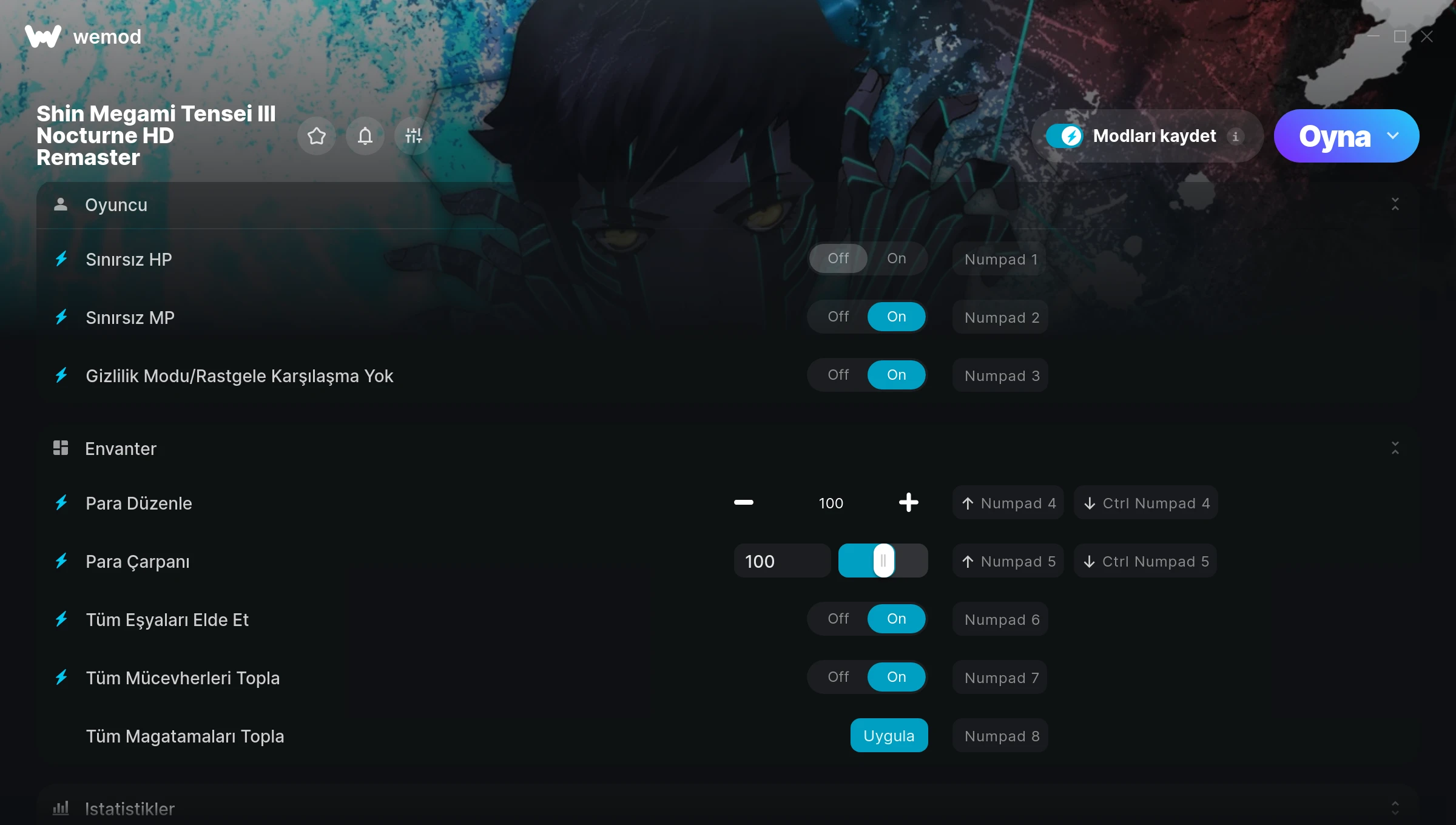
Task: Toggle the Modları kaydet switch
Action: click(1064, 136)
